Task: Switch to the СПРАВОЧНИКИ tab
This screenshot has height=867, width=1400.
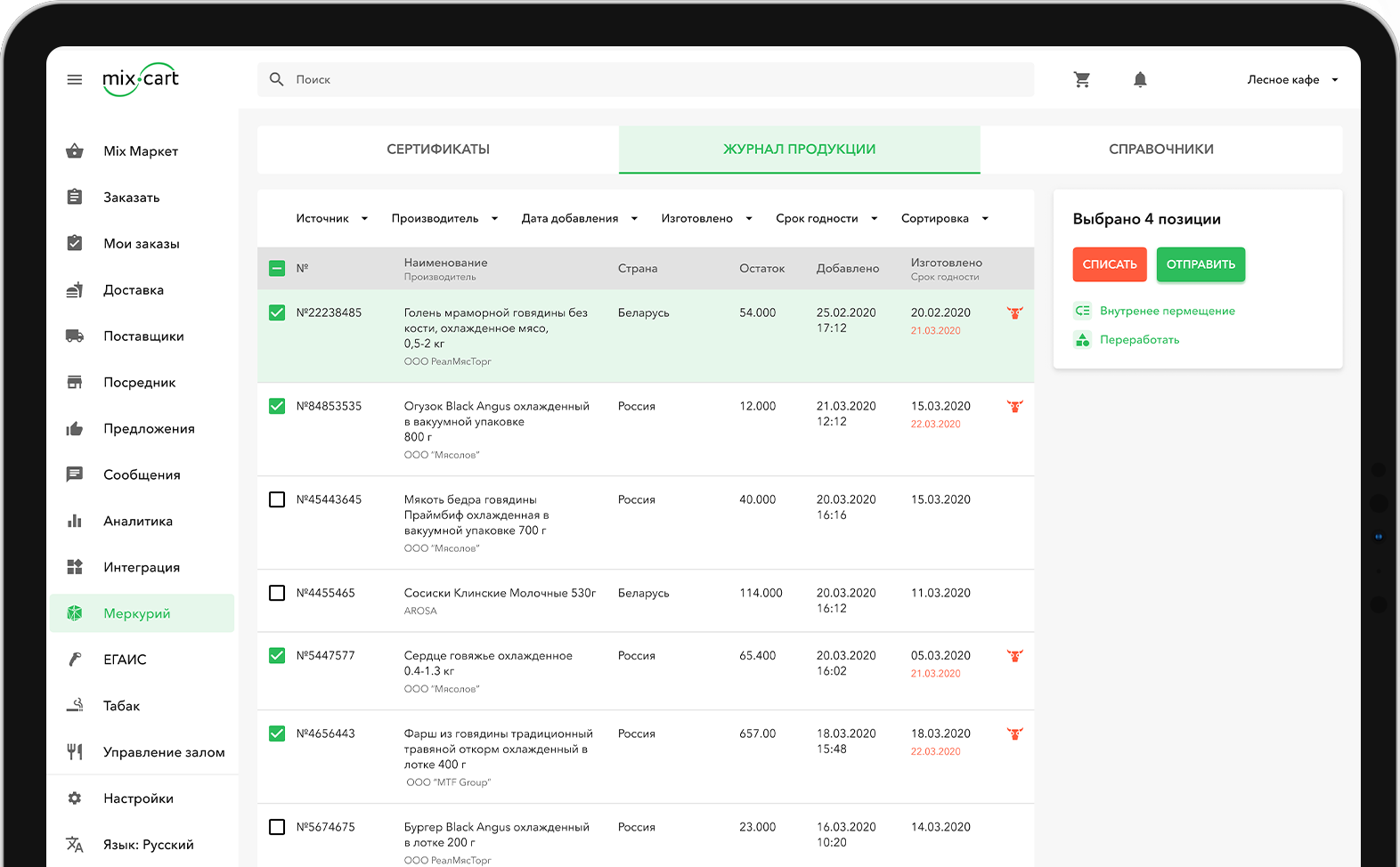Action: pos(1161,150)
